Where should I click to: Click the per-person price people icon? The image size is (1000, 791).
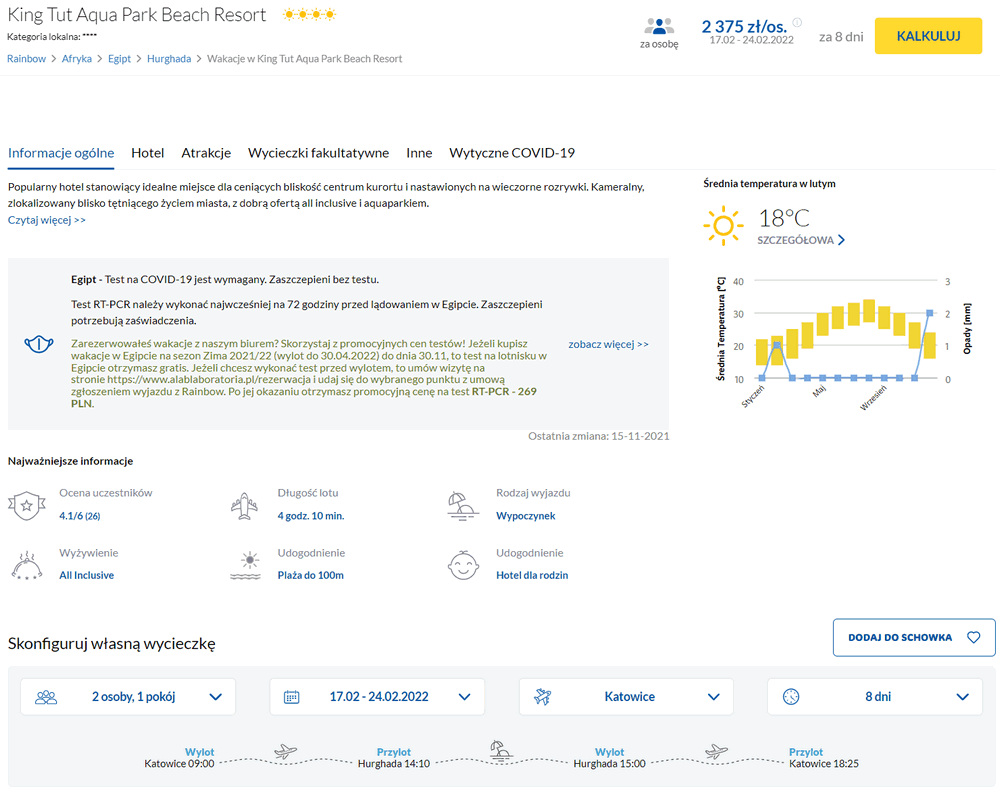(658, 26)
